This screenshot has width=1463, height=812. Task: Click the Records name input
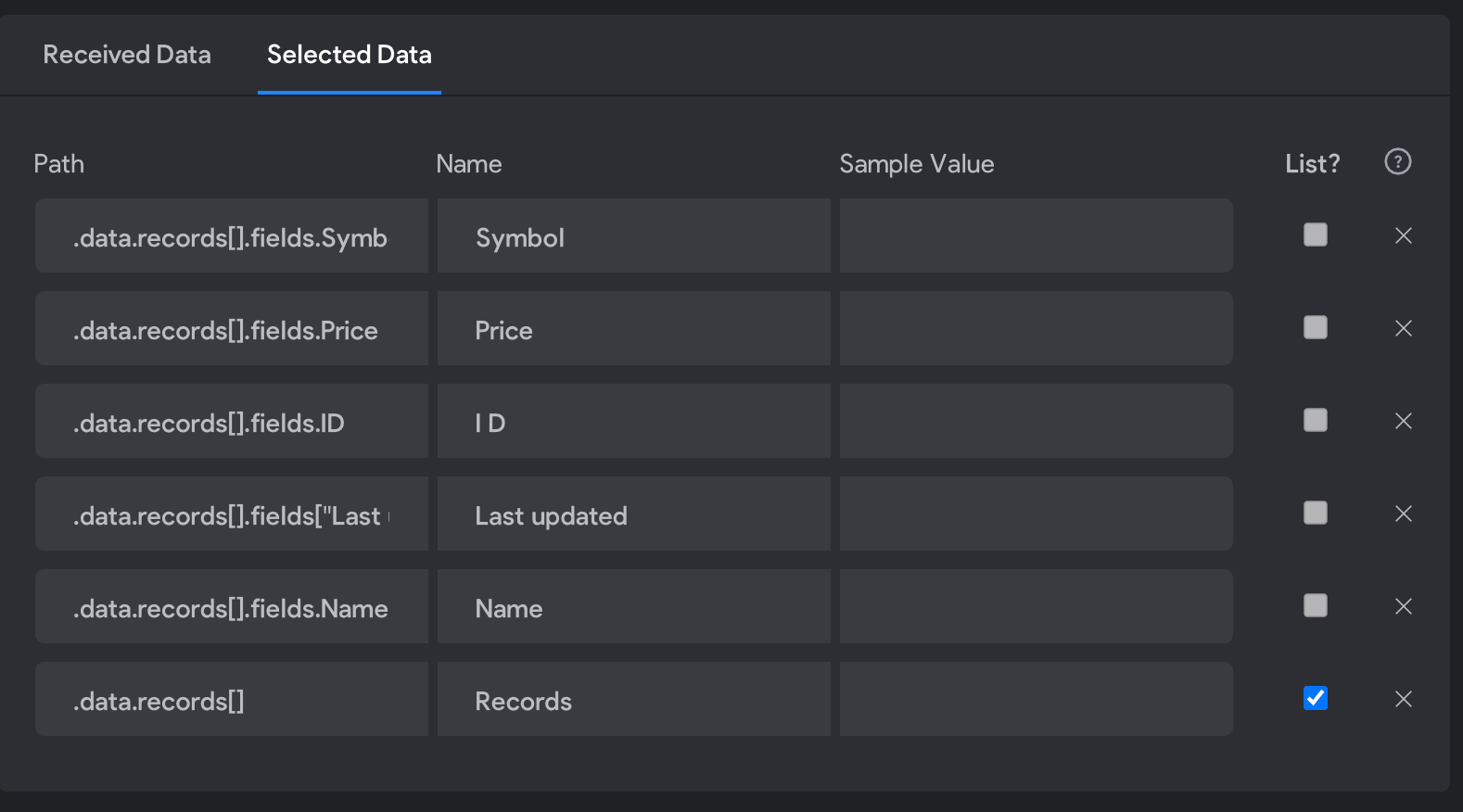634,699
